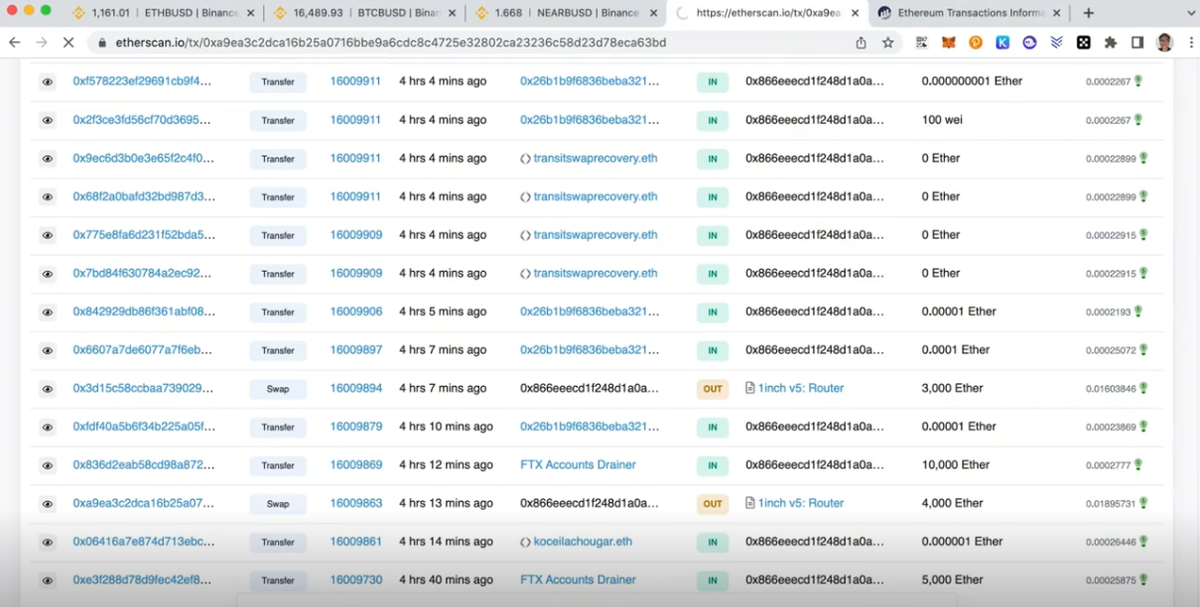Screen dimensions: 1200x607
Task: Close the Ethereum Transactions Information tab
Action: 1056,13
